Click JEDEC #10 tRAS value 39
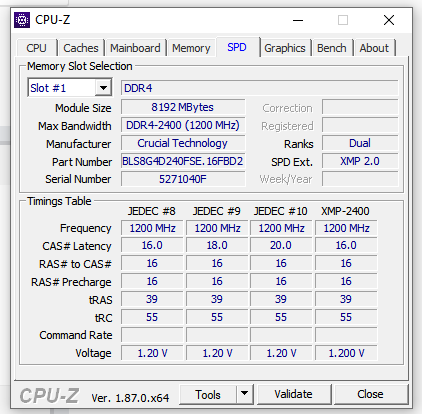The image size is (422, 414). pos(281,299)
